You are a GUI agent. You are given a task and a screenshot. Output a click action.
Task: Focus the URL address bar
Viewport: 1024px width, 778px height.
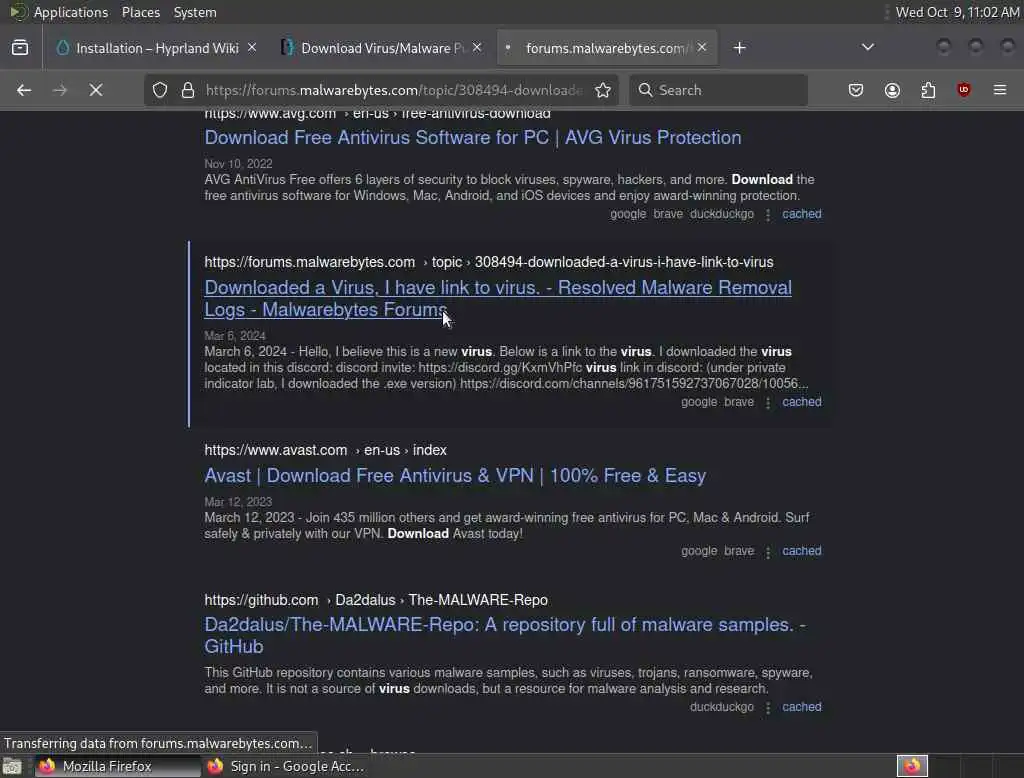pyautogui.click(x=394, y=90)
